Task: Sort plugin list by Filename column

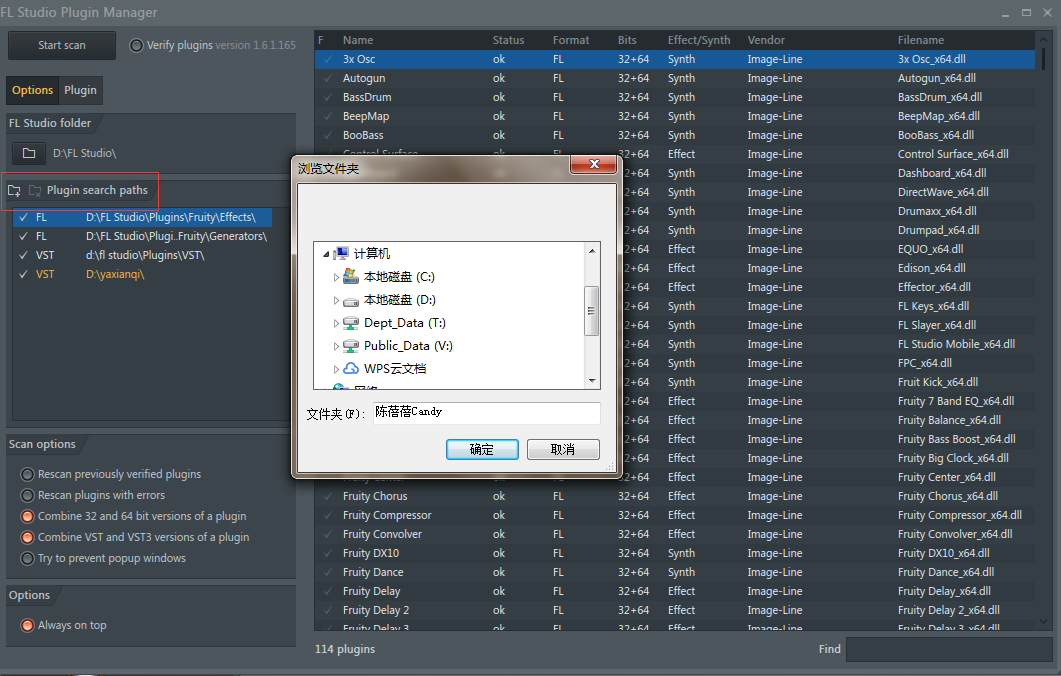Action: click(921, 40)
